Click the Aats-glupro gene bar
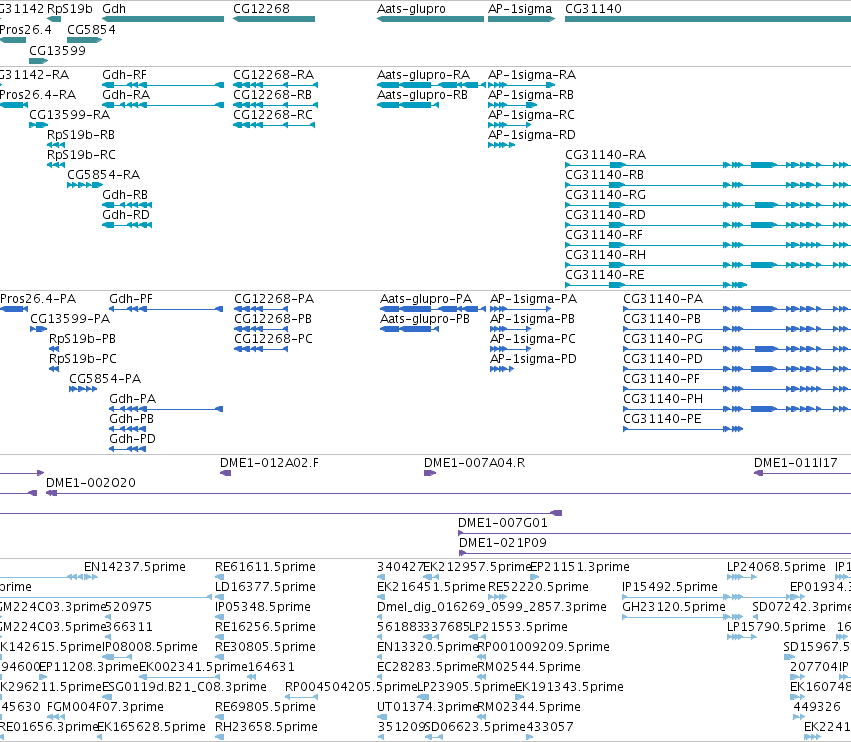851x742 pixels. coord(430,19)
